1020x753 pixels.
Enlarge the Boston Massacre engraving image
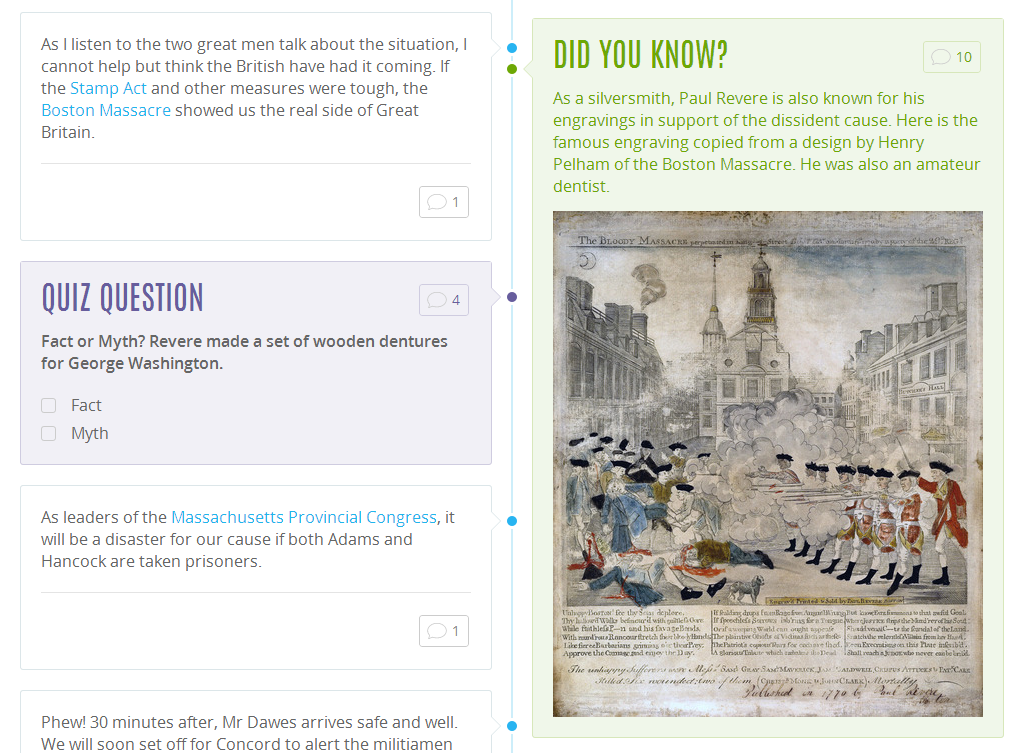pos(767,463)
